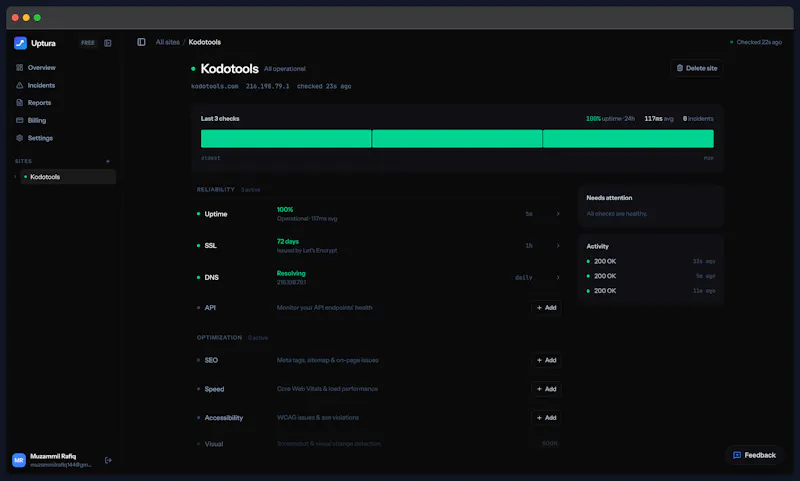Click the 117ms avg stat

pyautogui.click(x=659, y=118)
